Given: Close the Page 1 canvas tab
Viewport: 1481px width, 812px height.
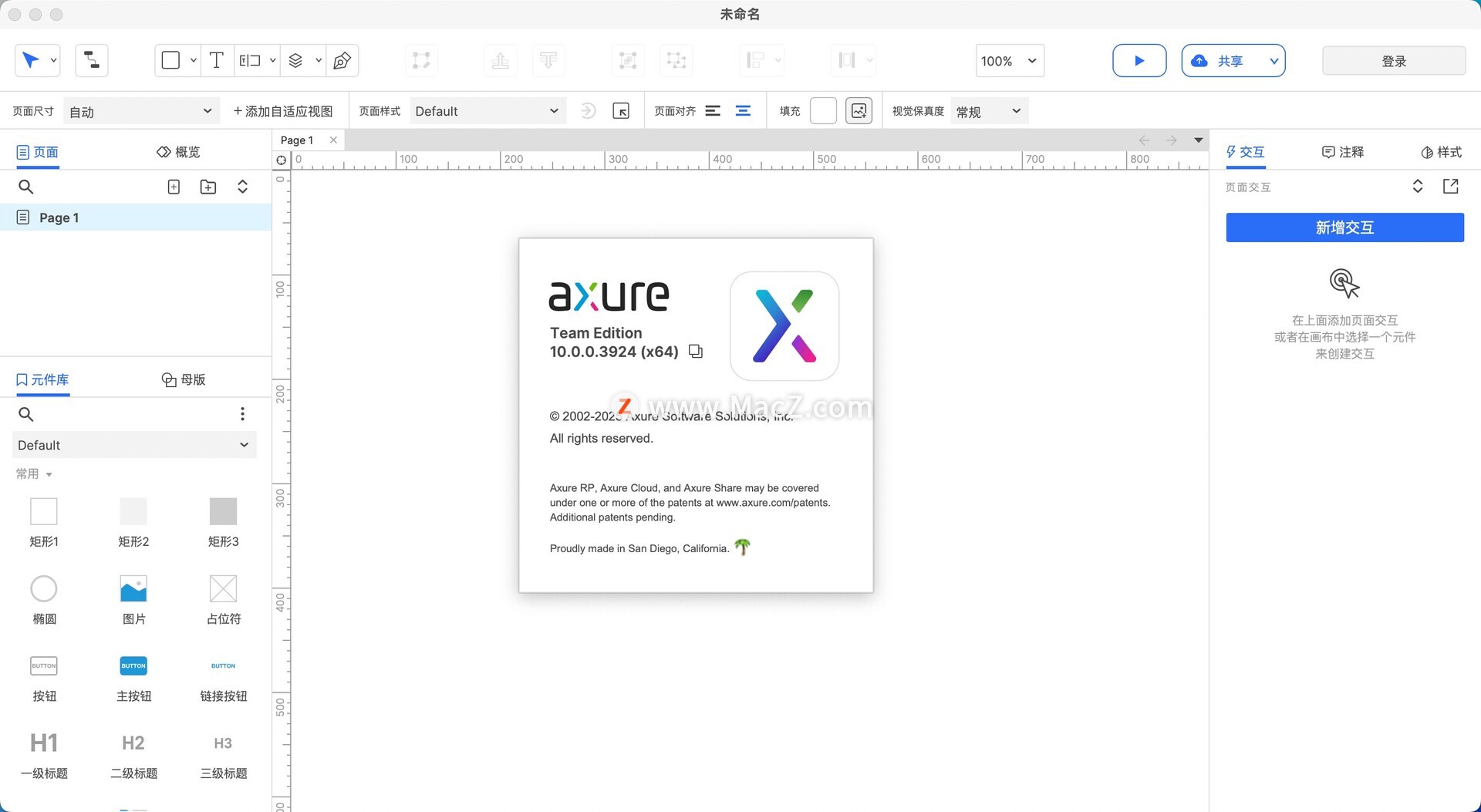Looking at the screenshot, I should (x=333, y=140).
